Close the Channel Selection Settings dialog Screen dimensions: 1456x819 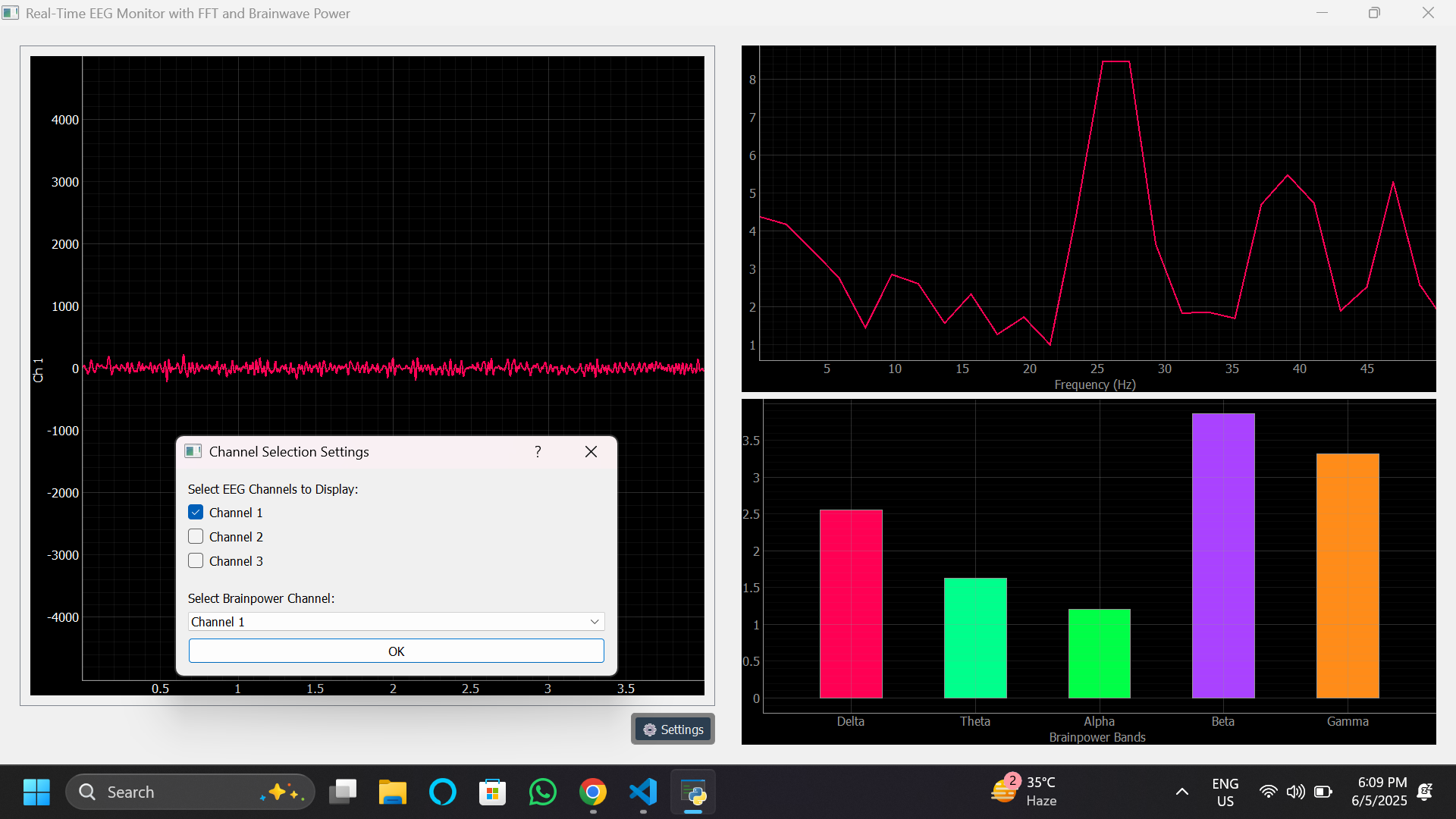[591, 452]
